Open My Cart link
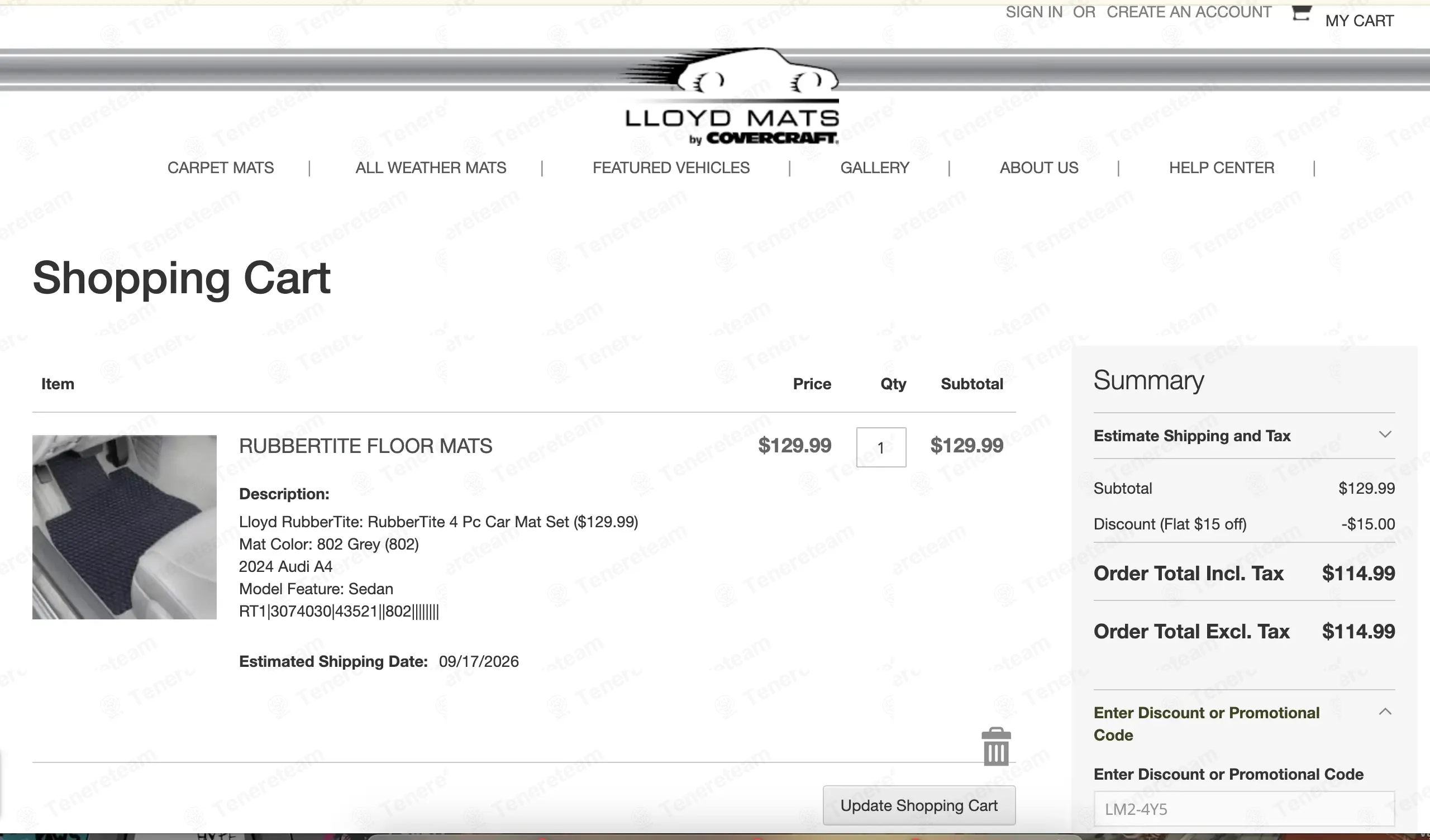Screen dimensions: 1430x840 click(x=1359, y=21)
